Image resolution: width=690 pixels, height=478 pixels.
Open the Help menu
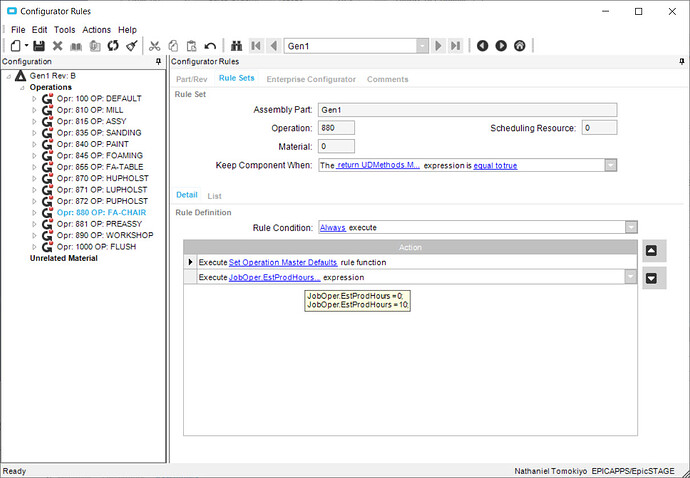click(127, 30)
